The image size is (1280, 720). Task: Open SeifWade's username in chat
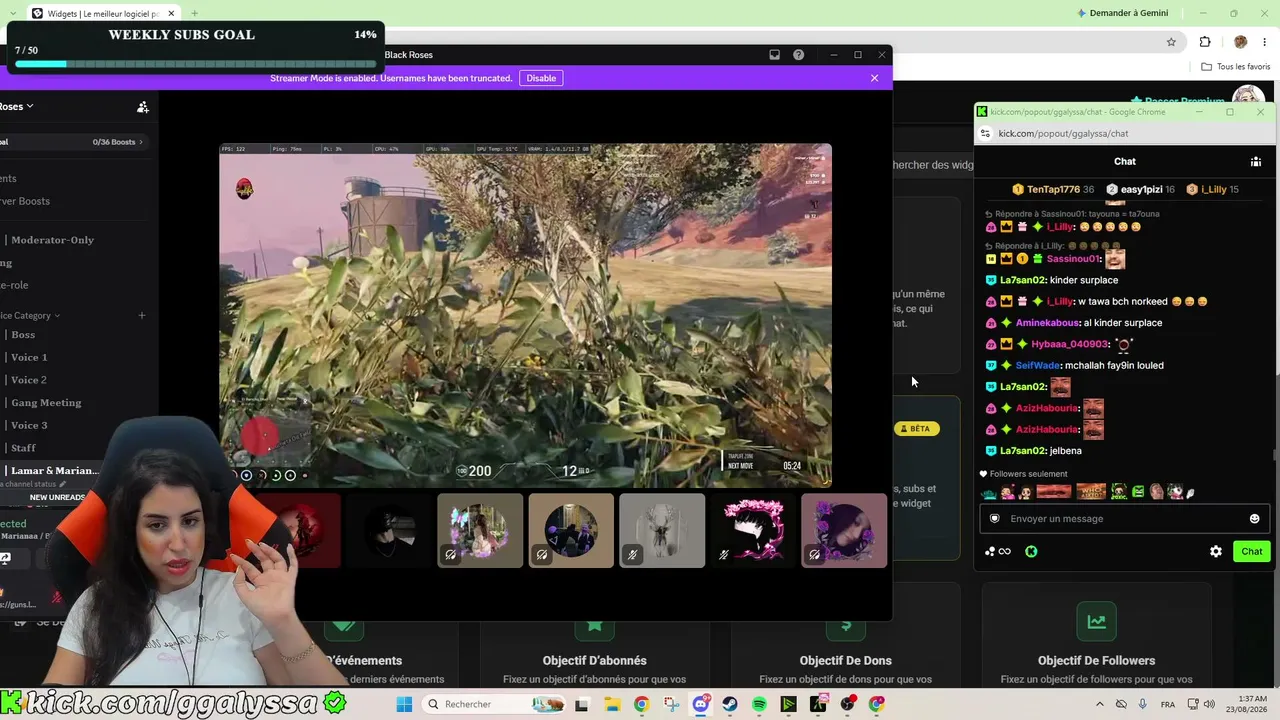(x=1037, y=366)
